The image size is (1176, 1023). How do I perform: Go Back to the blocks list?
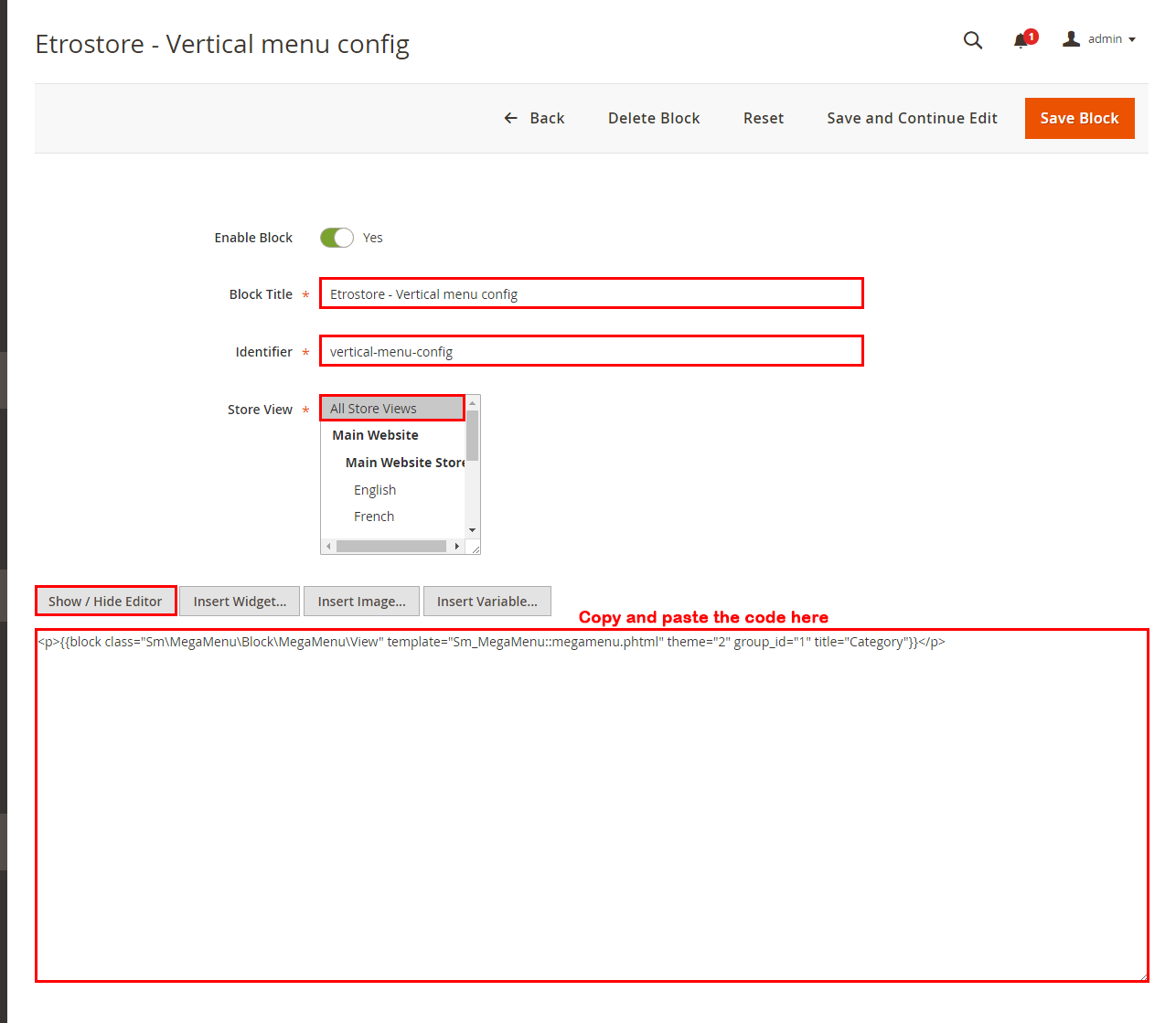pyautogui.click(x=535, y=118)
